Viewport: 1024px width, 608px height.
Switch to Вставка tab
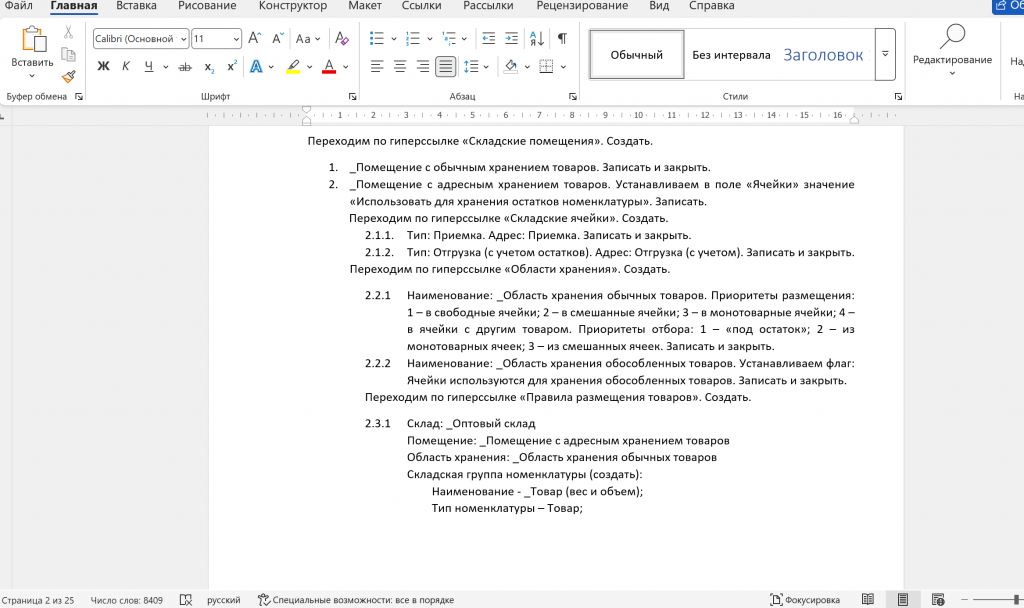coord(136,6)
